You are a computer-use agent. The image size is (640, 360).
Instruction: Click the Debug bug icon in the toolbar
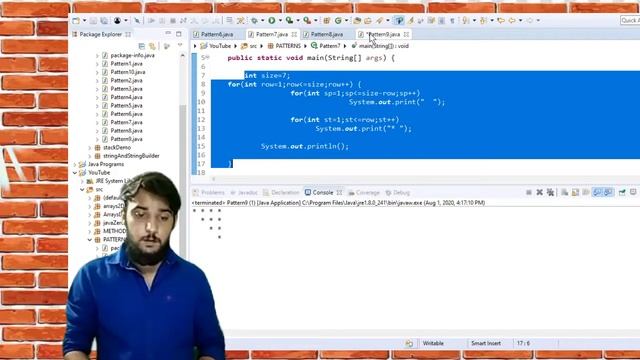click(254, 20)
